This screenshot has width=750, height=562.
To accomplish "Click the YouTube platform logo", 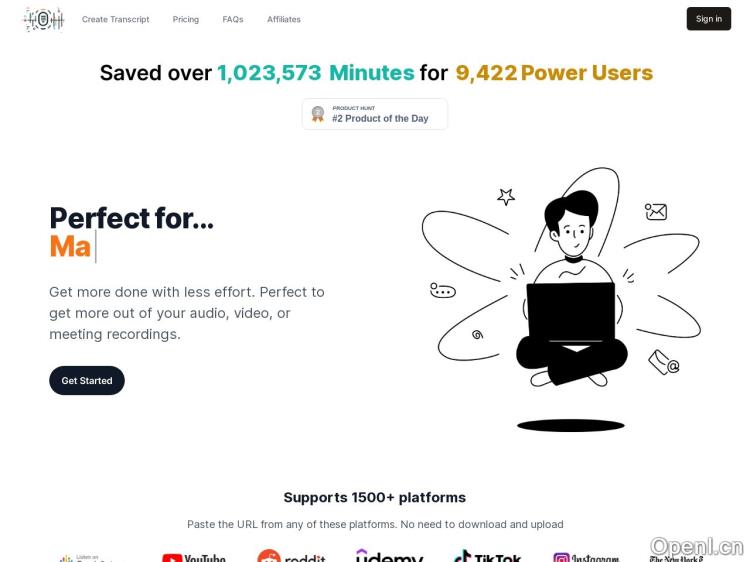I will pos(194,557).
